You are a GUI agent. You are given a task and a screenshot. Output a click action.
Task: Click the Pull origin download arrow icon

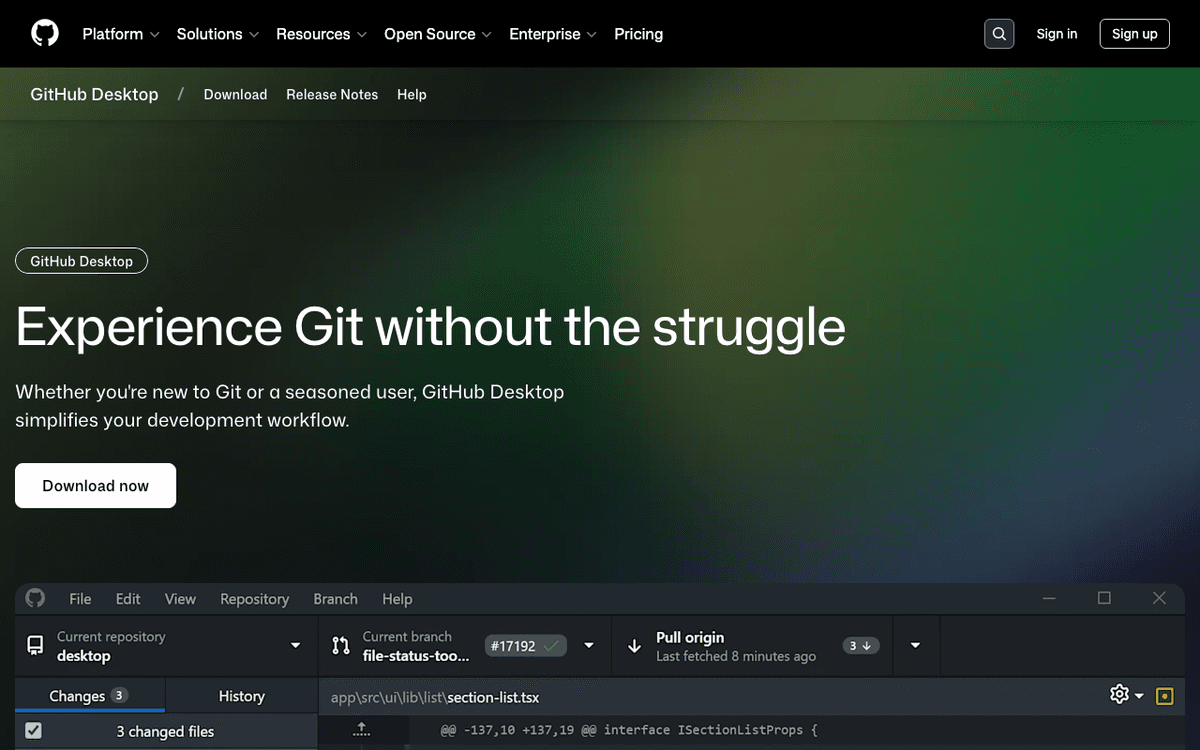pyautogui.click(x=635, y=645)
